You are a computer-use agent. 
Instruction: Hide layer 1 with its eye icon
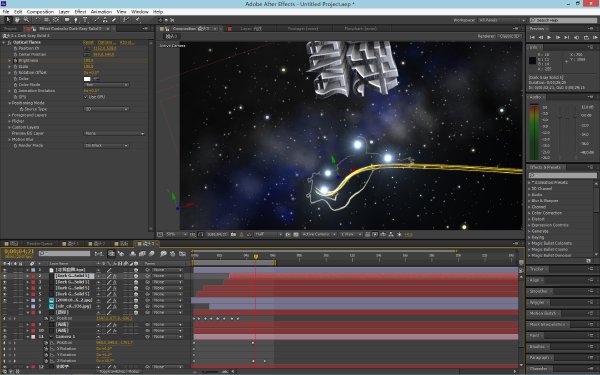tap(5, 270)
